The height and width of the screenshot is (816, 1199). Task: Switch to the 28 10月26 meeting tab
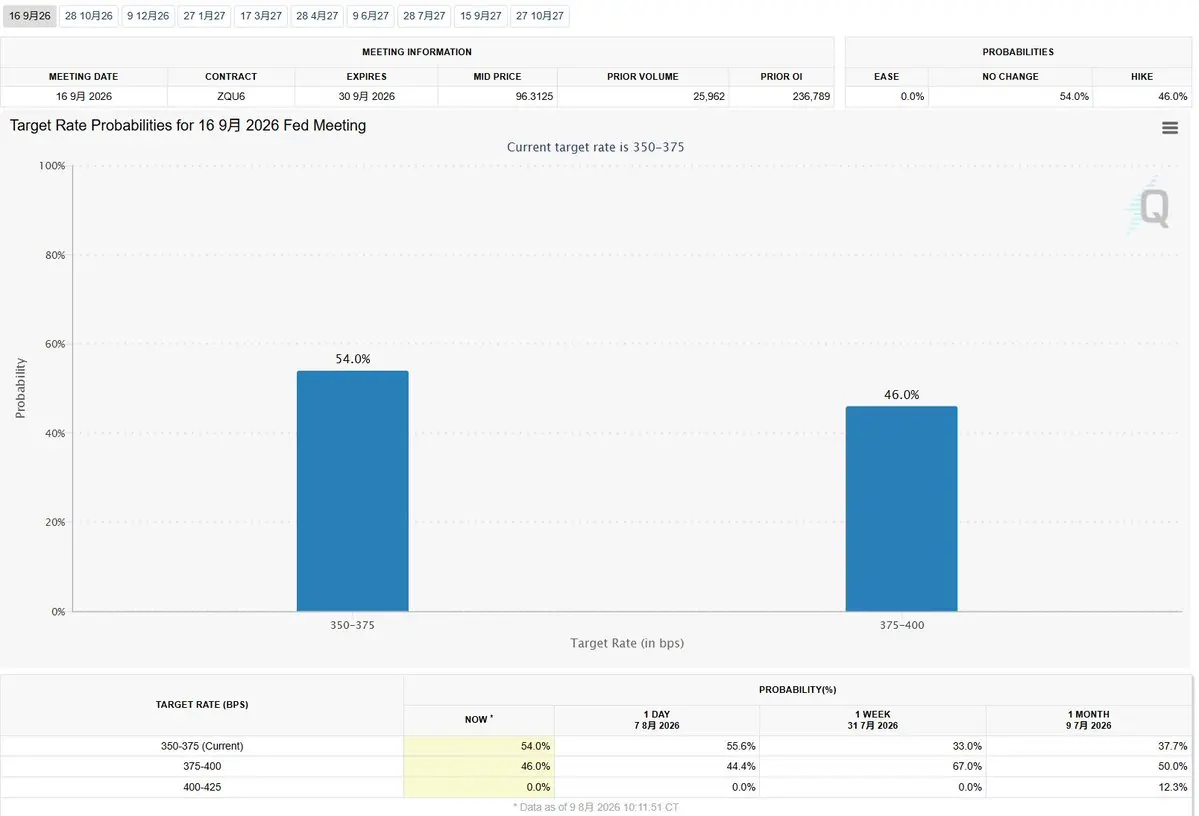(x=89, y=16)
